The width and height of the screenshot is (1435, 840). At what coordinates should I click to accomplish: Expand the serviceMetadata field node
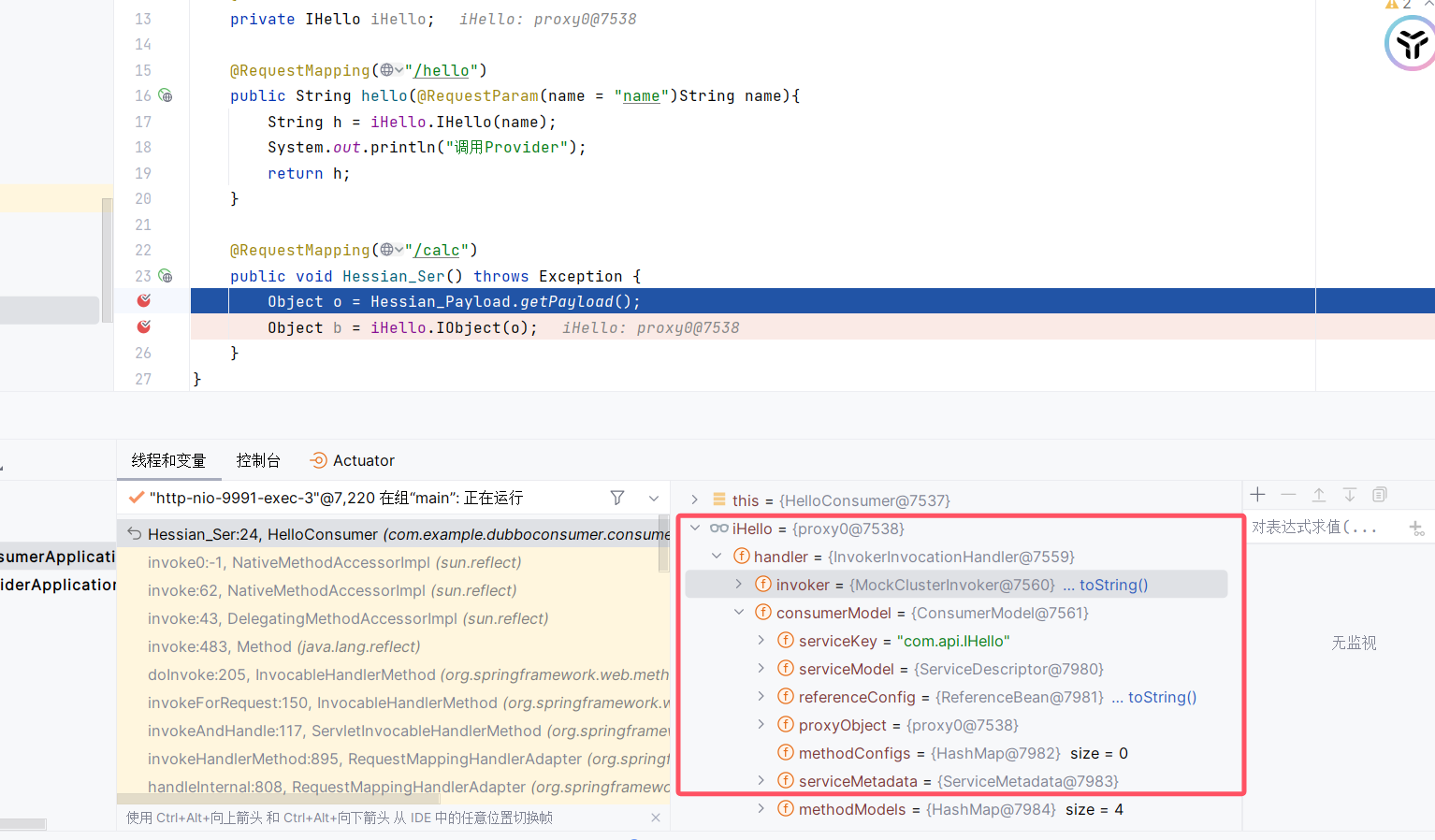[x=761, y=781]
